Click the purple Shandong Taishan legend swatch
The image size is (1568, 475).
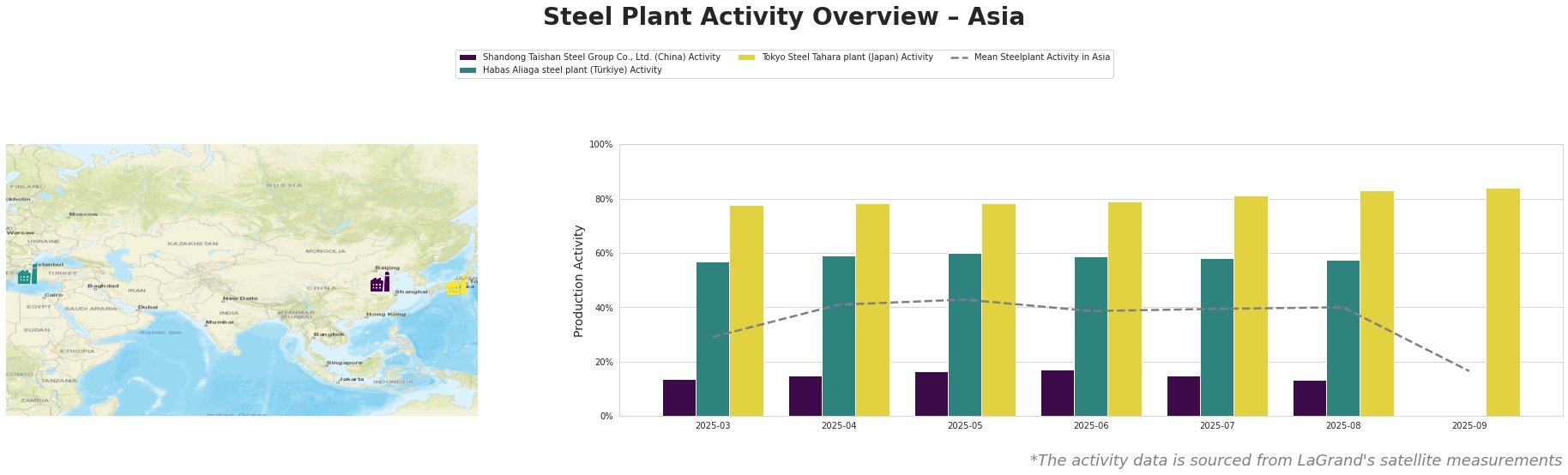468,57
